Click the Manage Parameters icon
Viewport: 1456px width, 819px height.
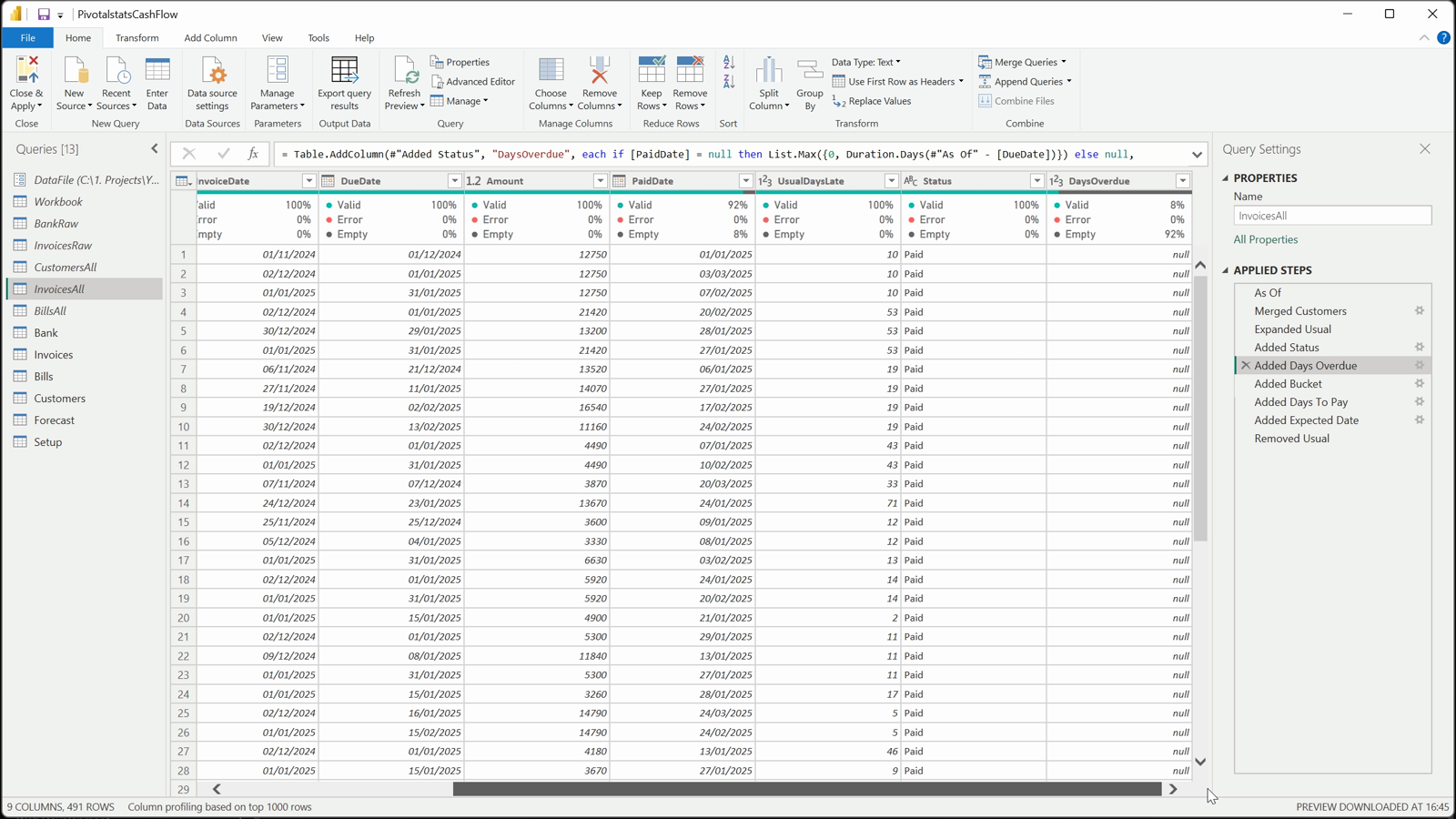(278, 70)
